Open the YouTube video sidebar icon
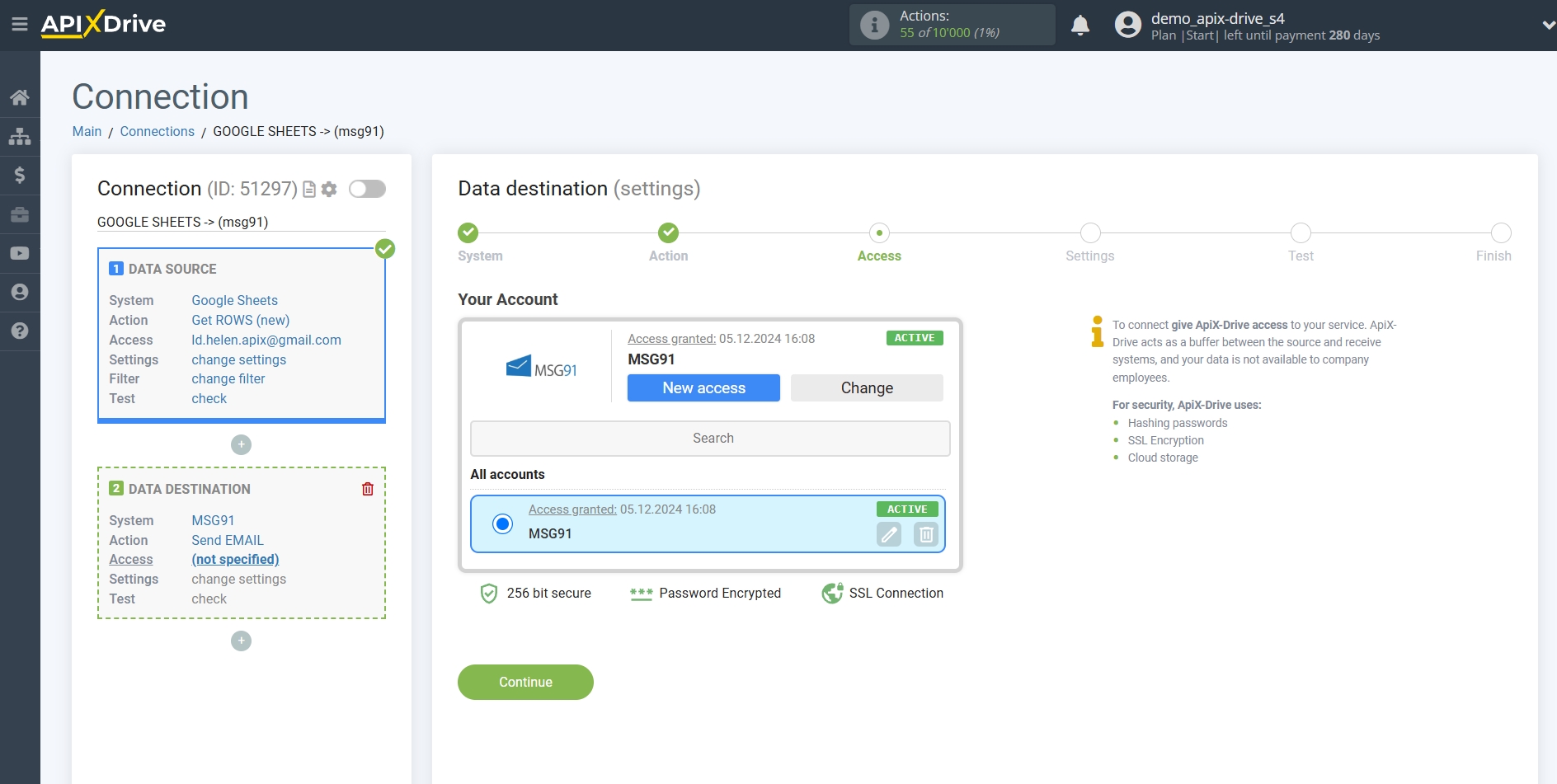 point(20,253)
